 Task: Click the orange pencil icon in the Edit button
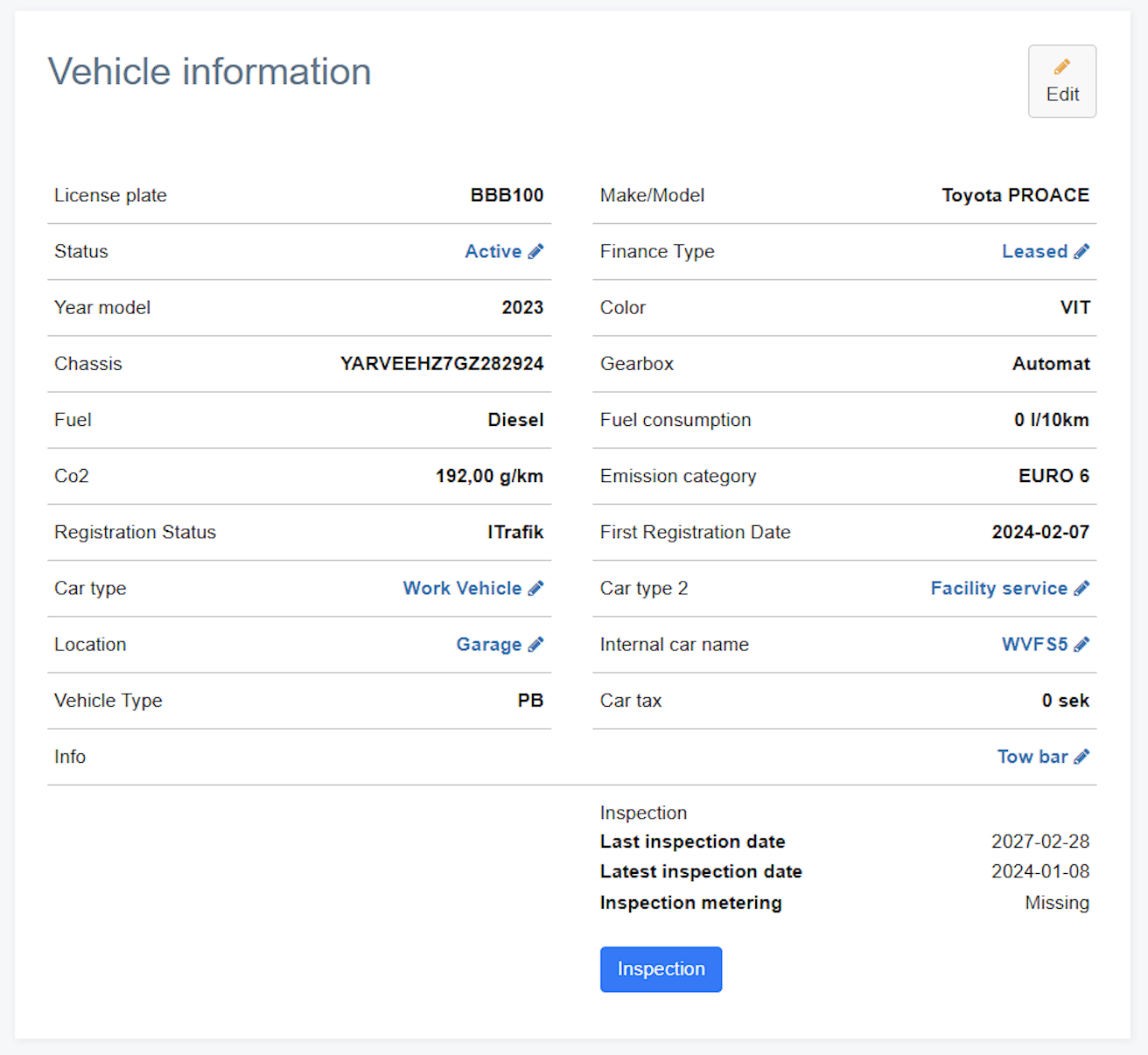(1061, 65)
